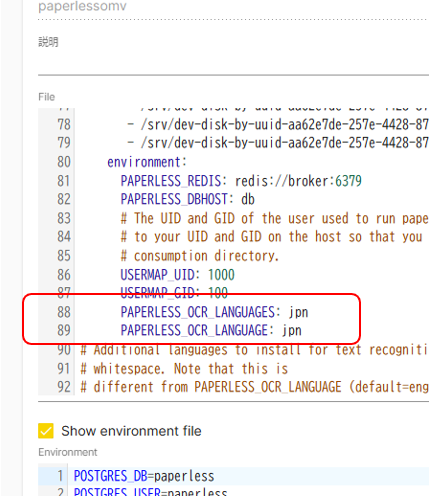Click the USERMAP_UID: 1000 line
This screenshot has height=496, width=429.
(178, 275)
